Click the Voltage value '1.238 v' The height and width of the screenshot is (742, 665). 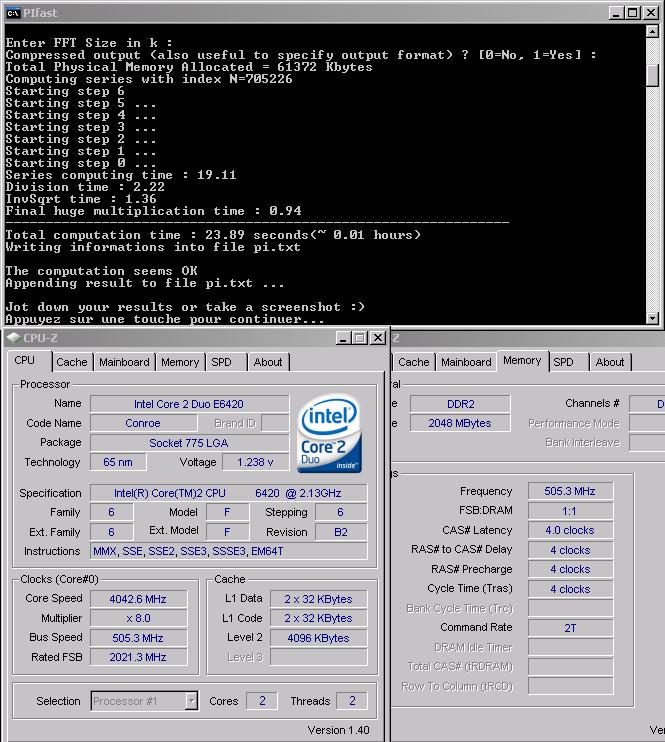pyautogui.click(x=256, y=462)
